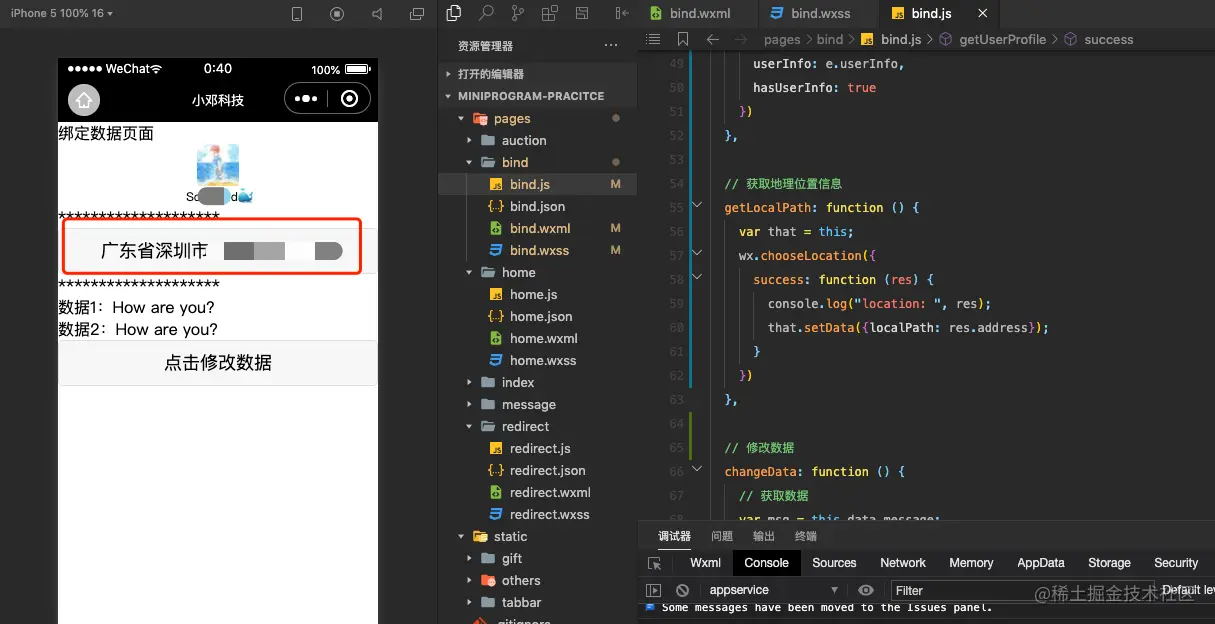Click the outline list icon in breadcrumb bar

653,39
